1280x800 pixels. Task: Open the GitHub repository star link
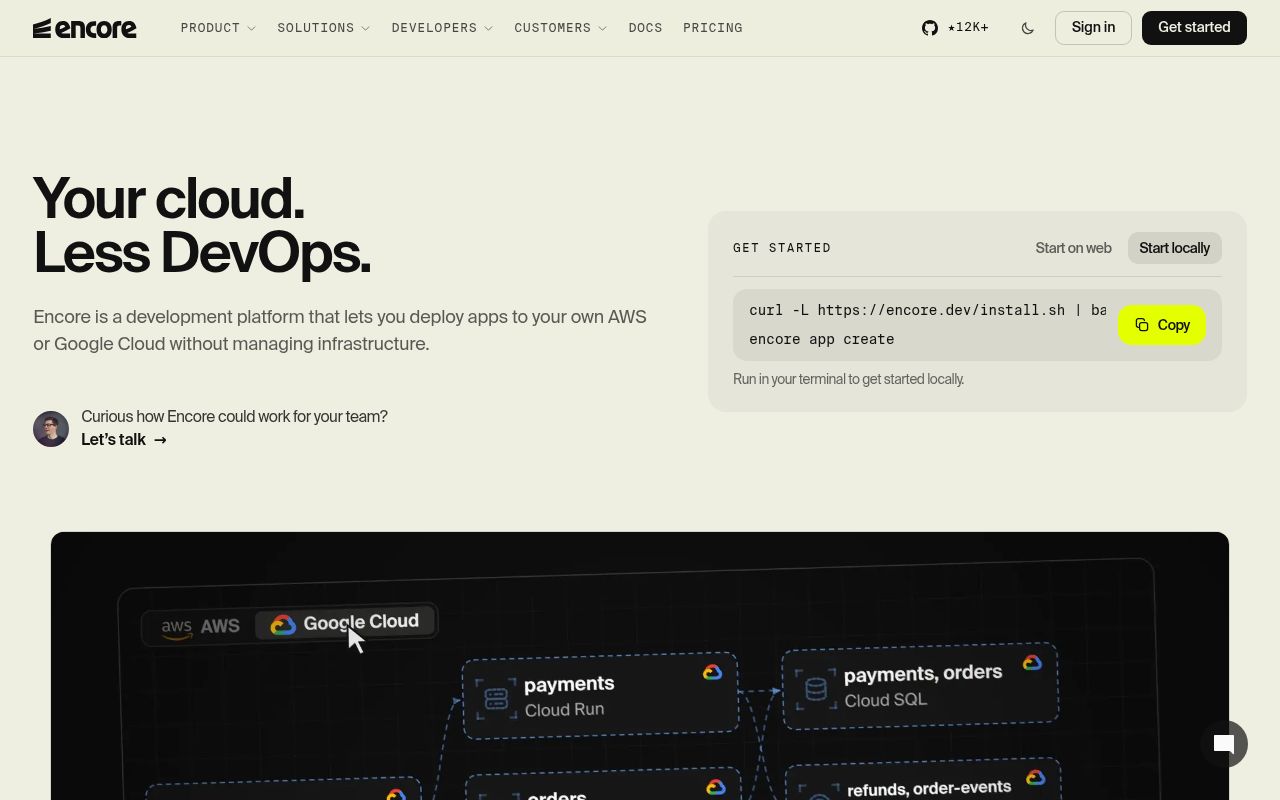955,28
